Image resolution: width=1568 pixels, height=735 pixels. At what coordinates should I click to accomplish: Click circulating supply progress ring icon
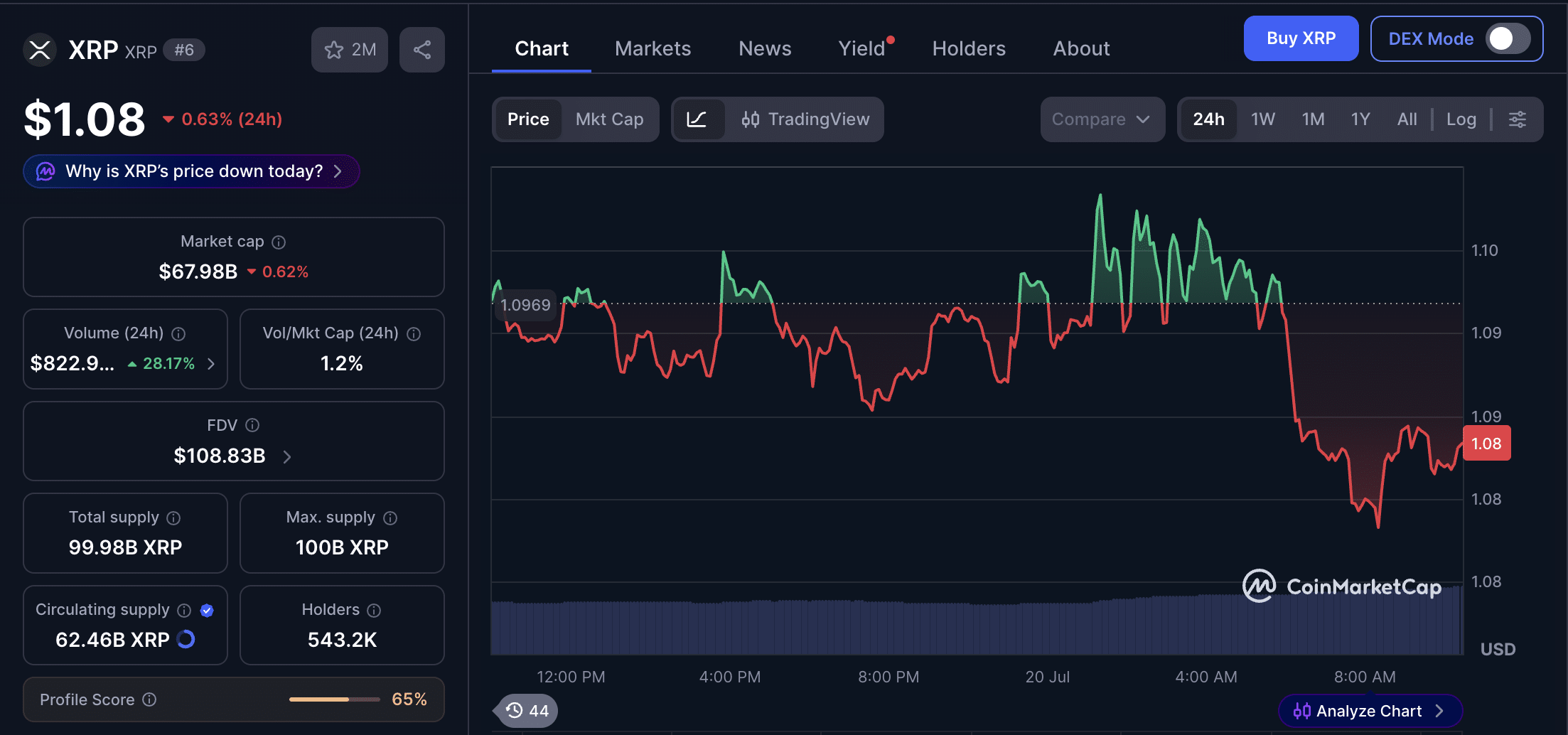186,640
